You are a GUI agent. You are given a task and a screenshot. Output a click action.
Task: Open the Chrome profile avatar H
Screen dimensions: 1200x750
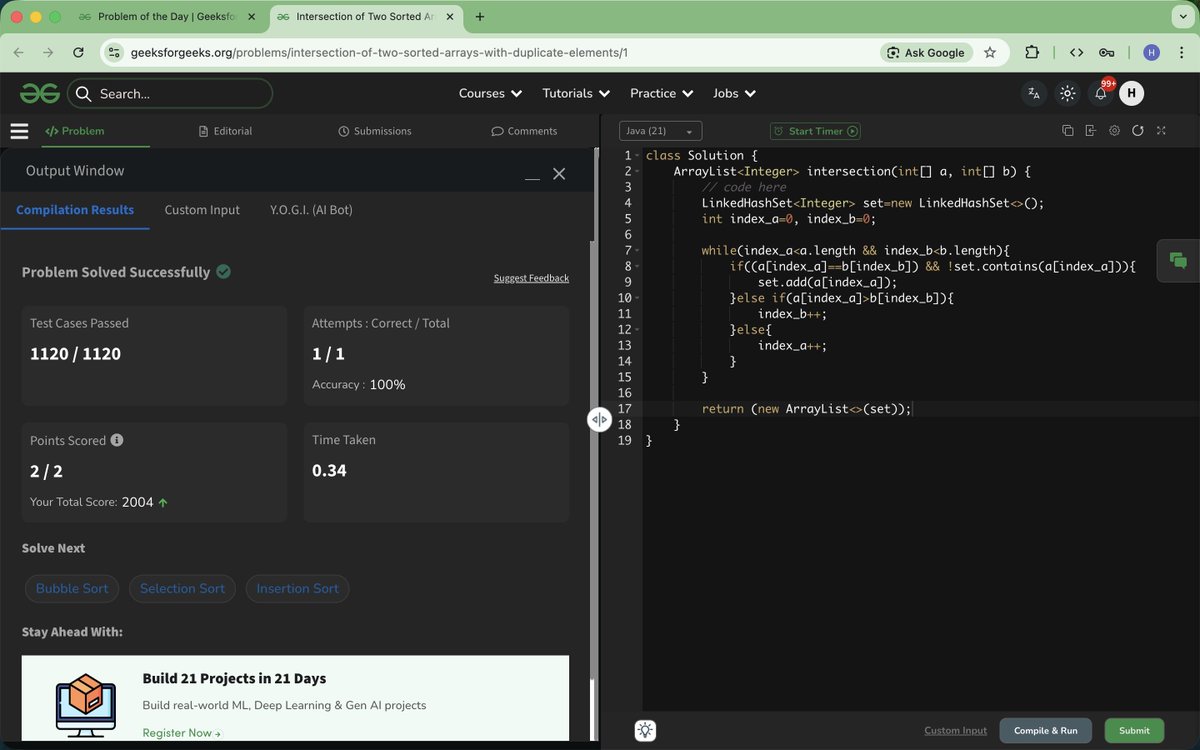tap(1151, 53)
